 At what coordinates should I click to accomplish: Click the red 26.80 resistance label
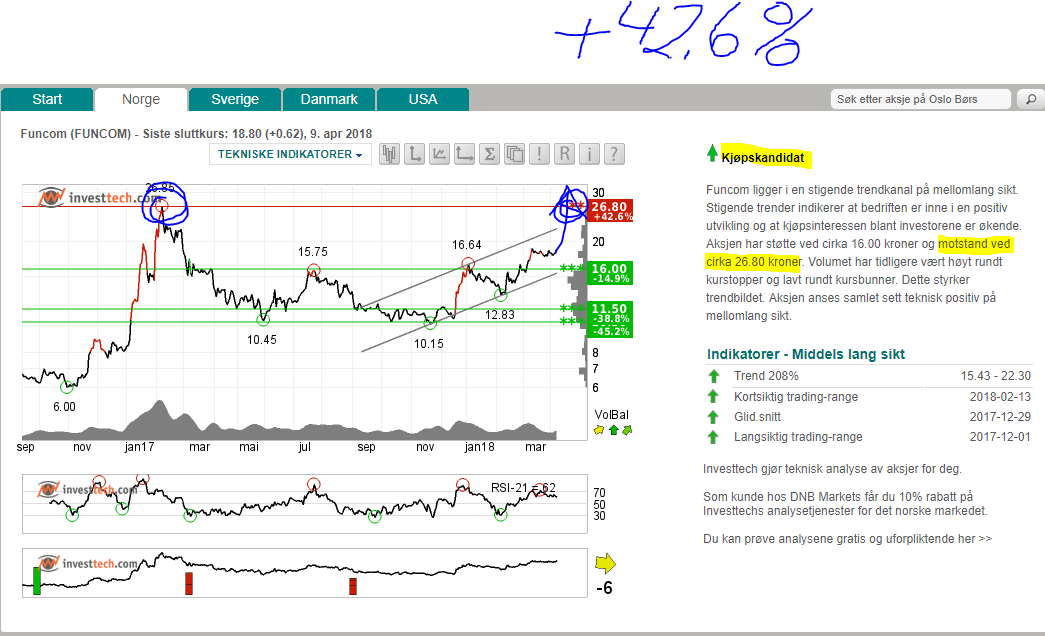point(610,211)
